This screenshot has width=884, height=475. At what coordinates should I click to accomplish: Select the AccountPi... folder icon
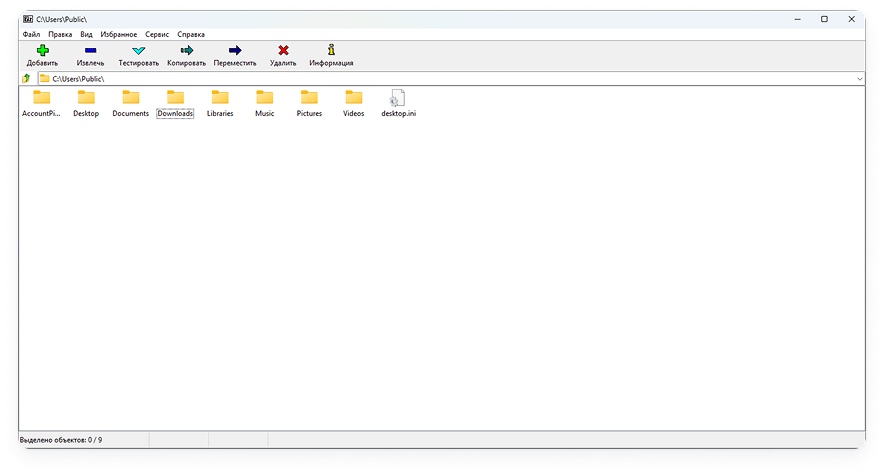[x=41, y=97]
